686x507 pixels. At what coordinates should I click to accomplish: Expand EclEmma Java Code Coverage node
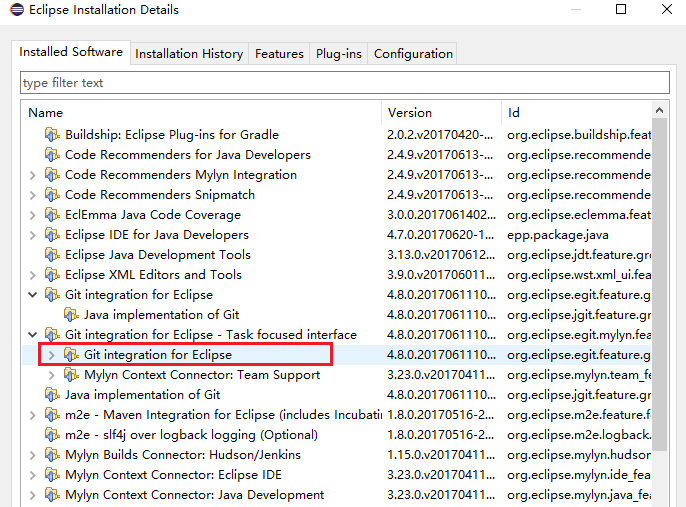[32, 215]
